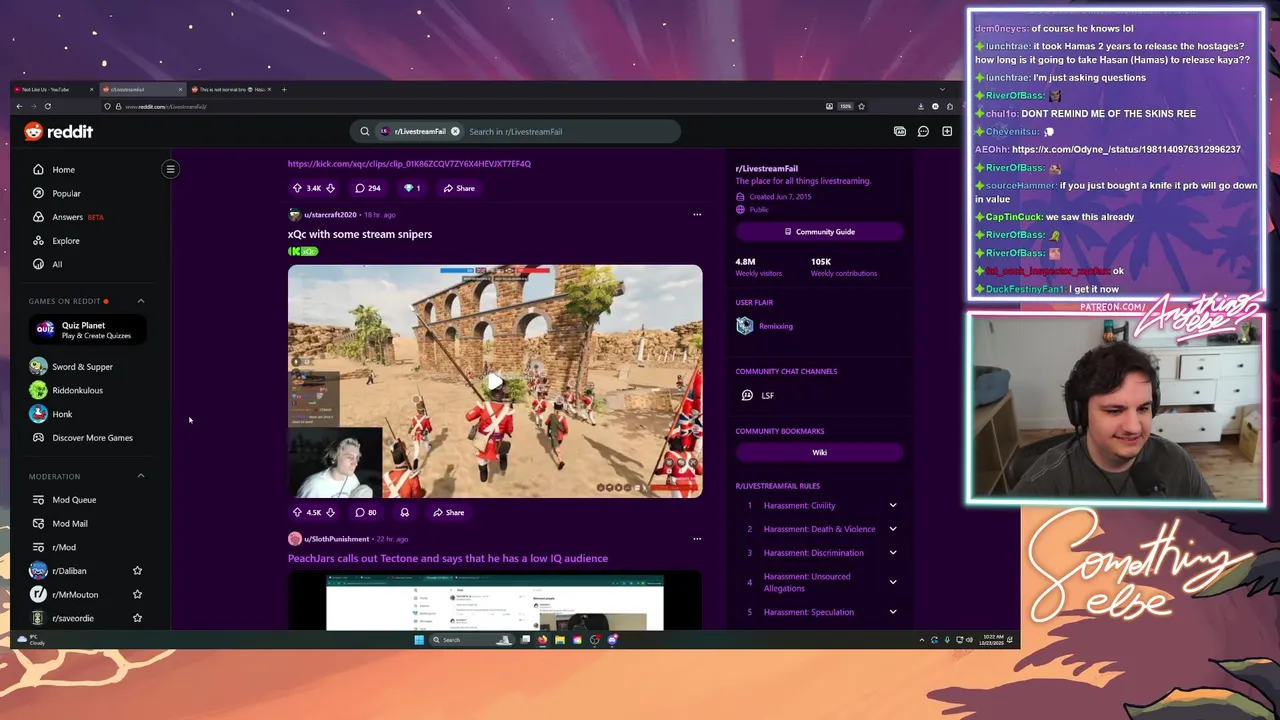Collapse the sidebar with hamburger button
Viewport: 1280px width, 720px height.
(171, 169)
